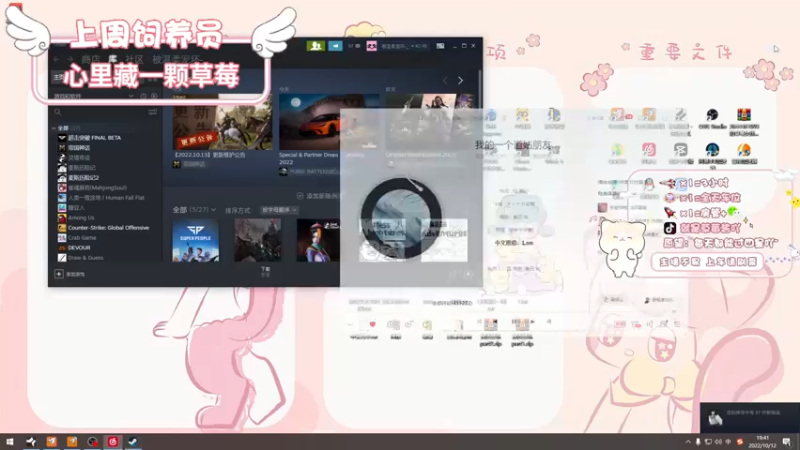Expand the Steam account name dropdown

[404, 46]
